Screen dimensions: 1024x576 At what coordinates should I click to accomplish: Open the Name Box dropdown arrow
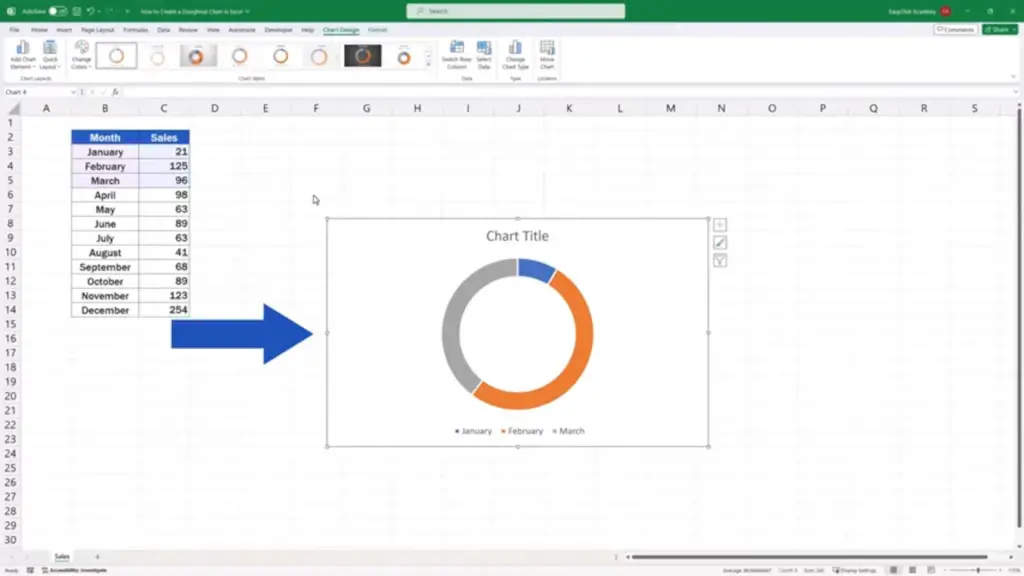[73, 92]
